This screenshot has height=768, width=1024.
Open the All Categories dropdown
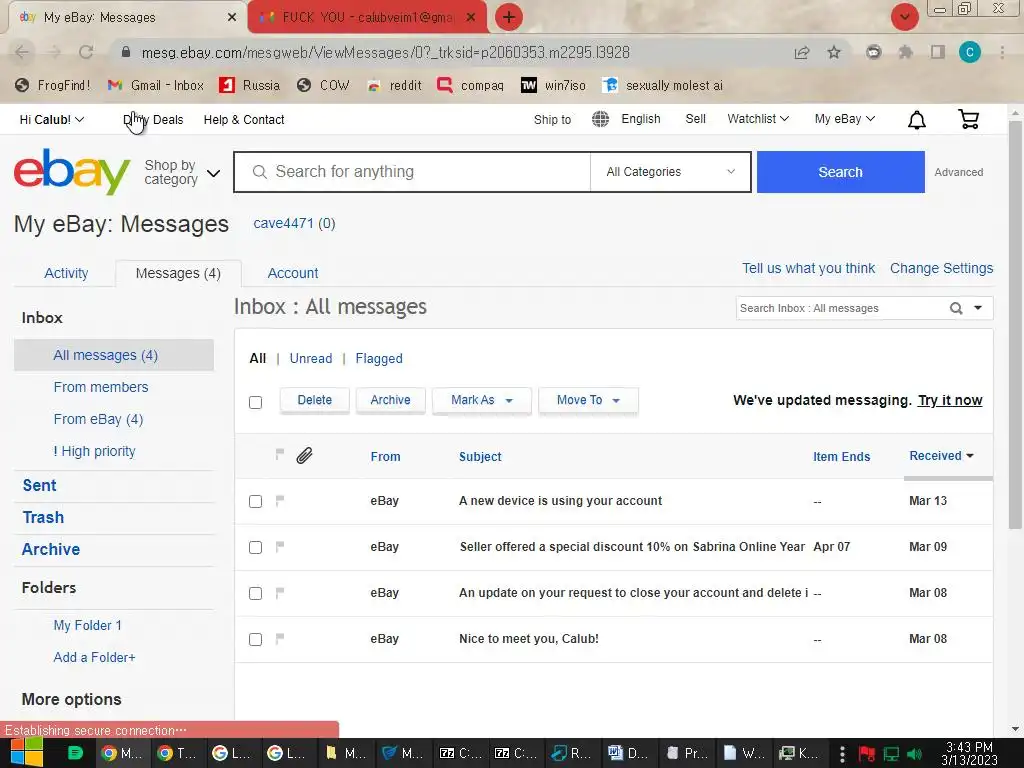point(671,172)
